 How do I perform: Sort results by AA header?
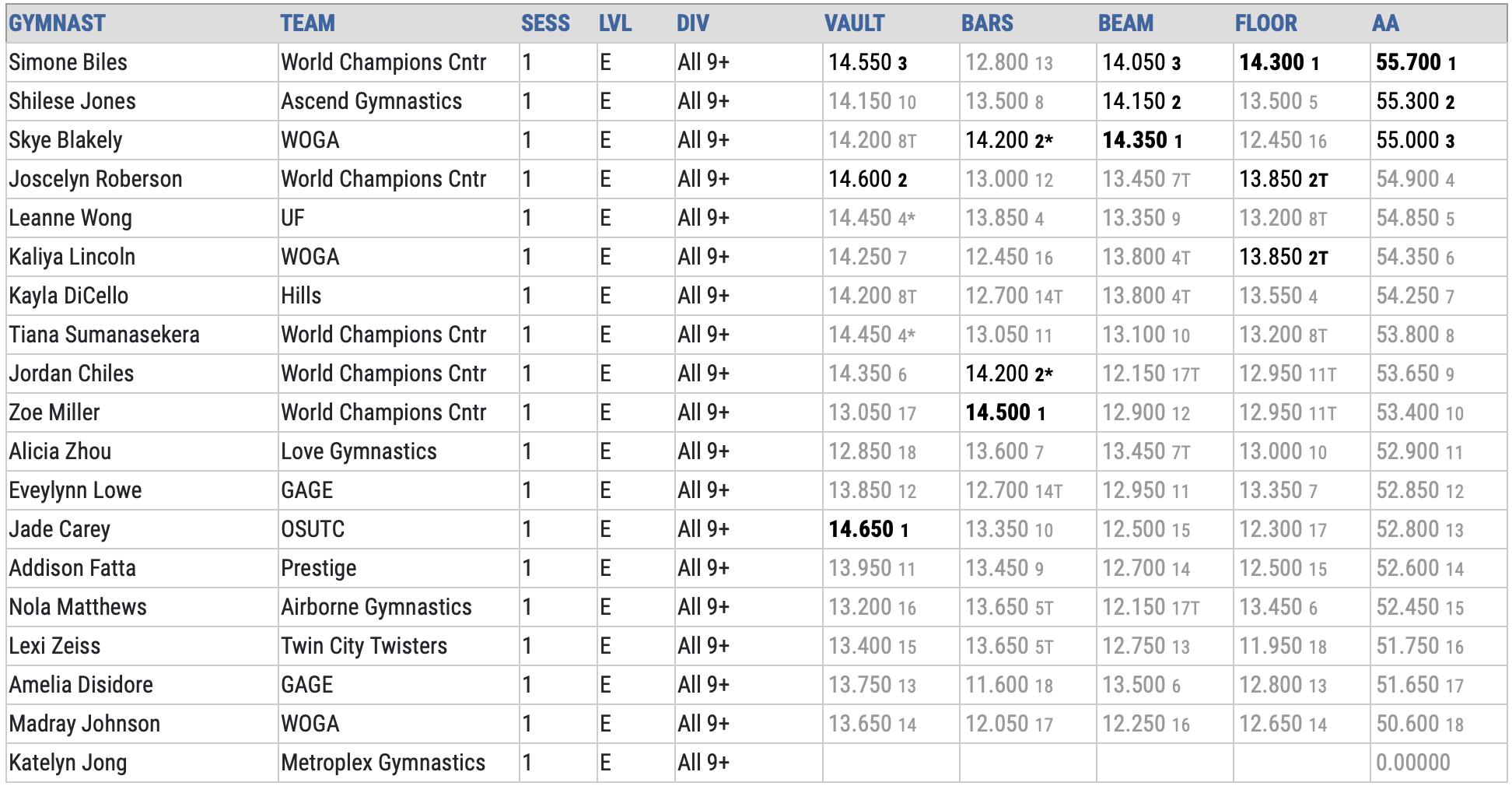click(1385, 23)
